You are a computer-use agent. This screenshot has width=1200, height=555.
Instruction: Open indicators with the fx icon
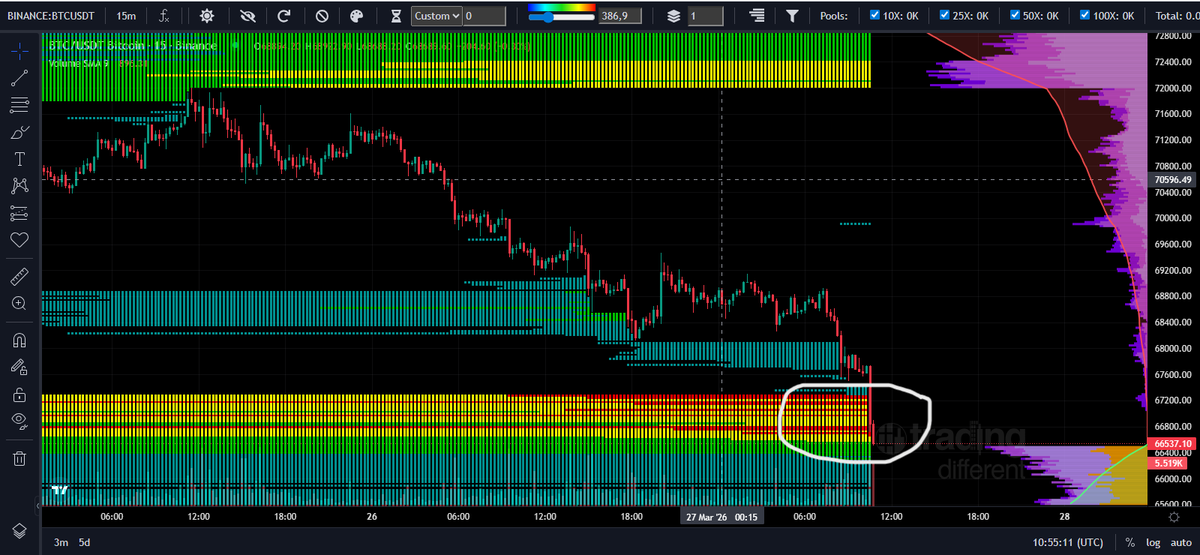tap(163, 16)
